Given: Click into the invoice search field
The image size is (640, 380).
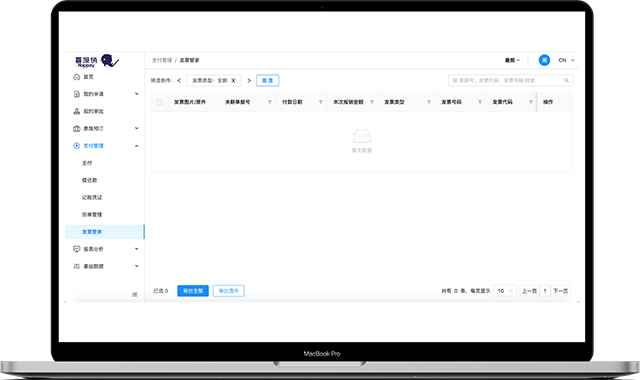Looking at the screenshot, I should tap(510, 80).
